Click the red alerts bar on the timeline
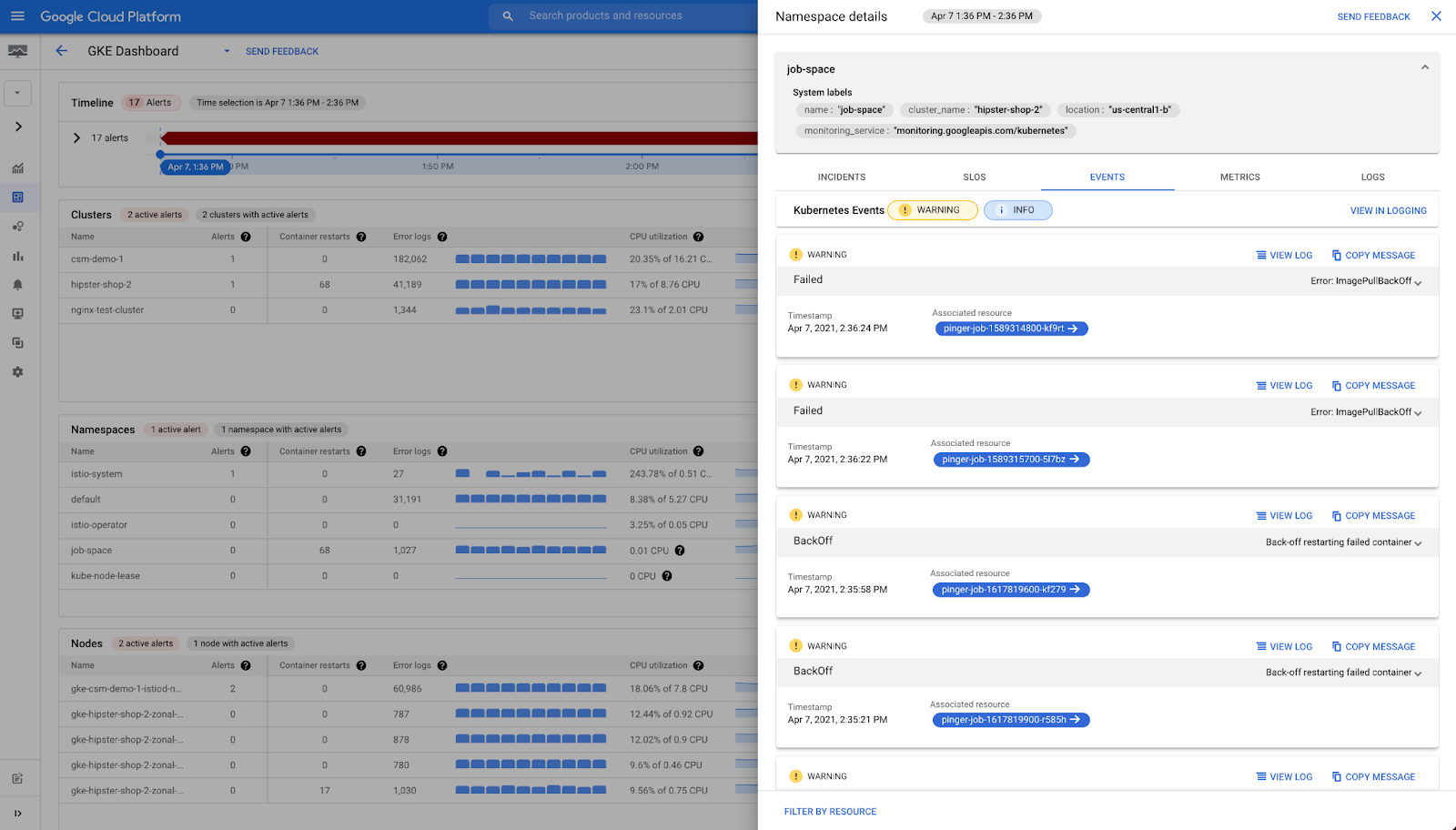Screen dimensions: 1456x830 (x=460, y=138)
